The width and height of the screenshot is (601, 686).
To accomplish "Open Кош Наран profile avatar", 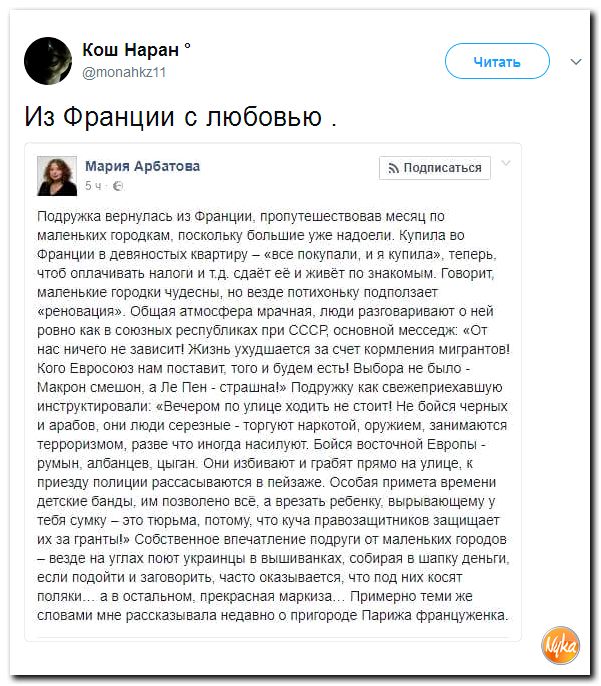I will [x=48, y=61].
